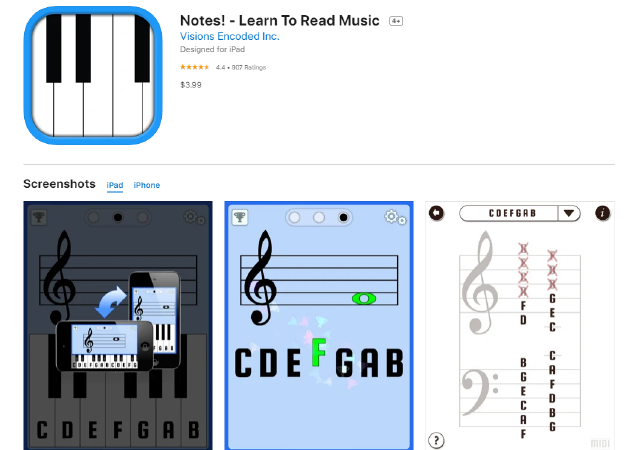This screenshot has height=450, width=635.
Task: Open the CDEFGAB dropdown arrow
Action: [x=569, y=213]
